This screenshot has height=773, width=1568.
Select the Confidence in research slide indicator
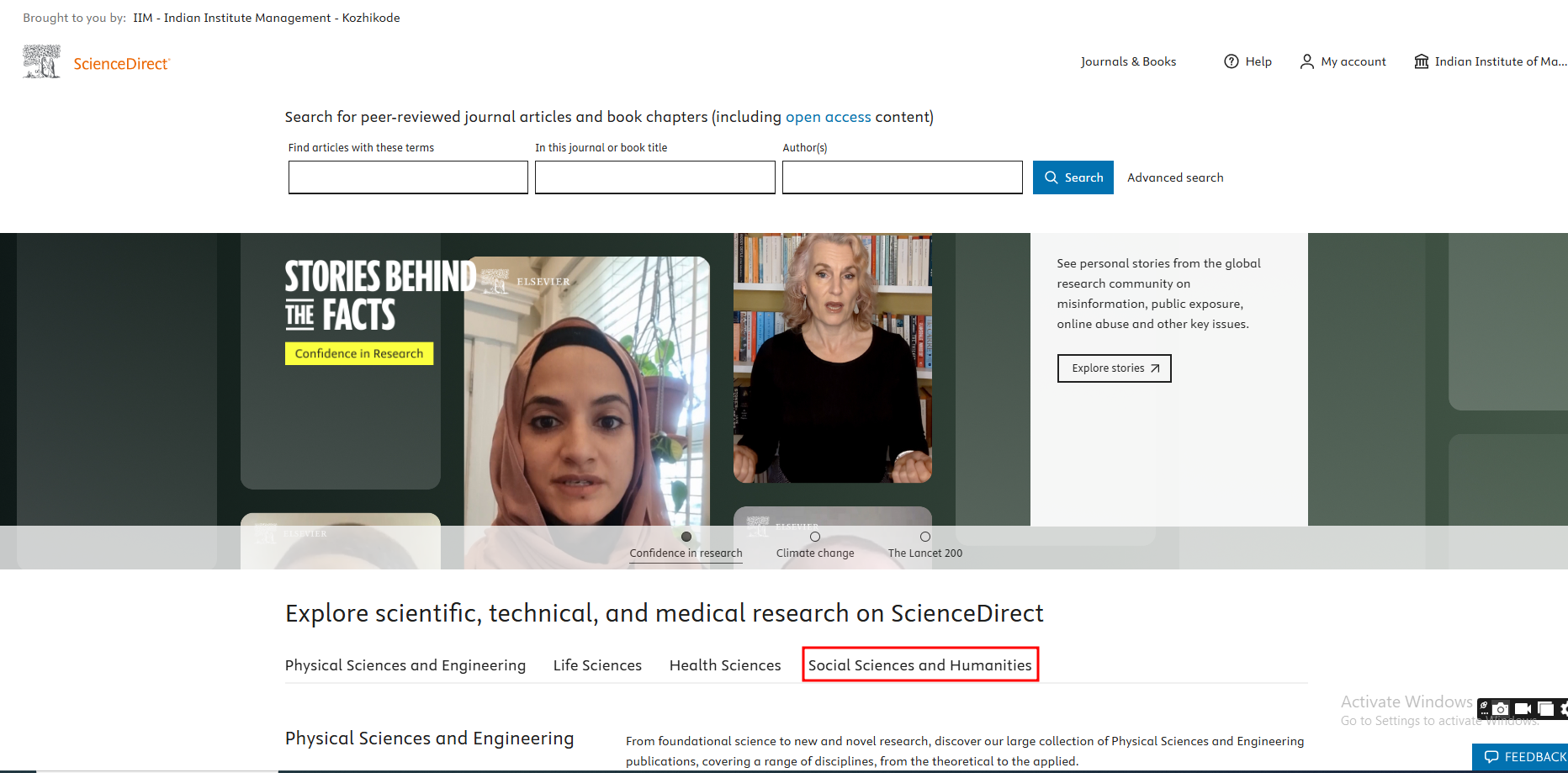click(686, 537)
